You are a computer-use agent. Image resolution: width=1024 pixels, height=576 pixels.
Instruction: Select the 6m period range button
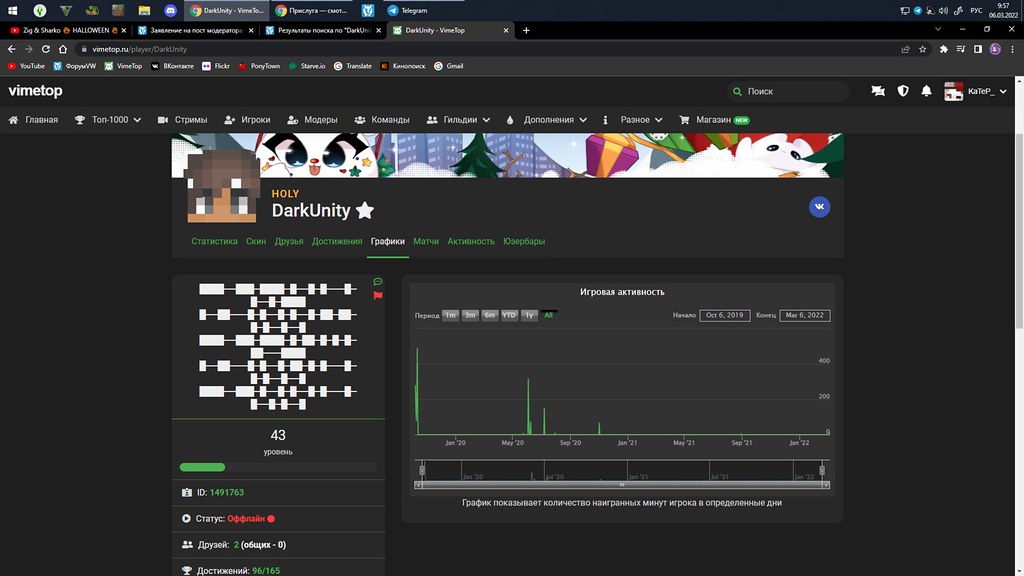point(489,315)
